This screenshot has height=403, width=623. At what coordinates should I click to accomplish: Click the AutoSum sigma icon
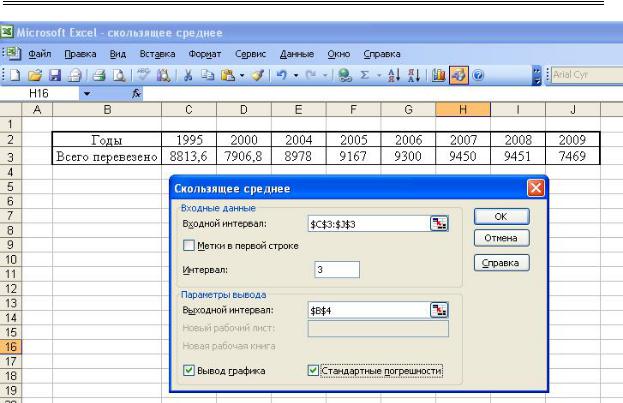pyautogui.click(x=364, y=75)
